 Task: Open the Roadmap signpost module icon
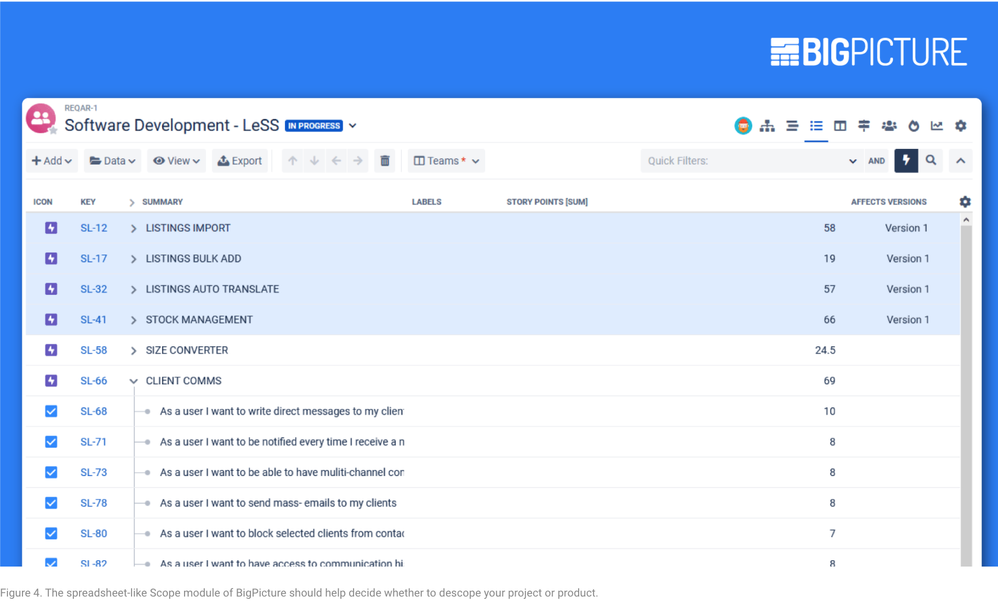(x=864, y=126)
